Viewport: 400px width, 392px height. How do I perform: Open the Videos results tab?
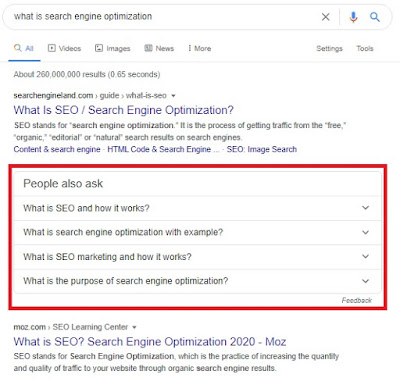pyautogui.click(x=64, y=48)
